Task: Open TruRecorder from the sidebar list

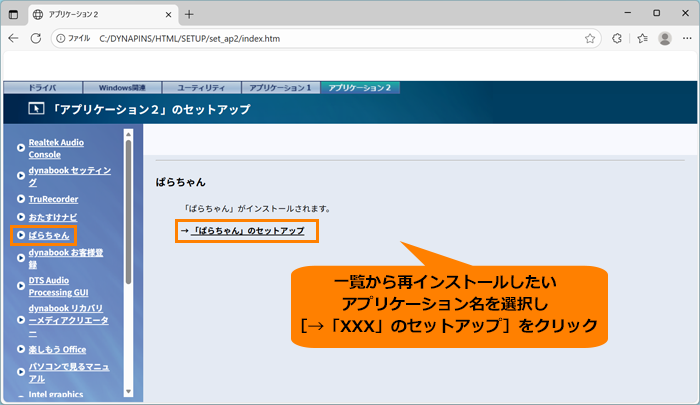Action: pos(53,199)
